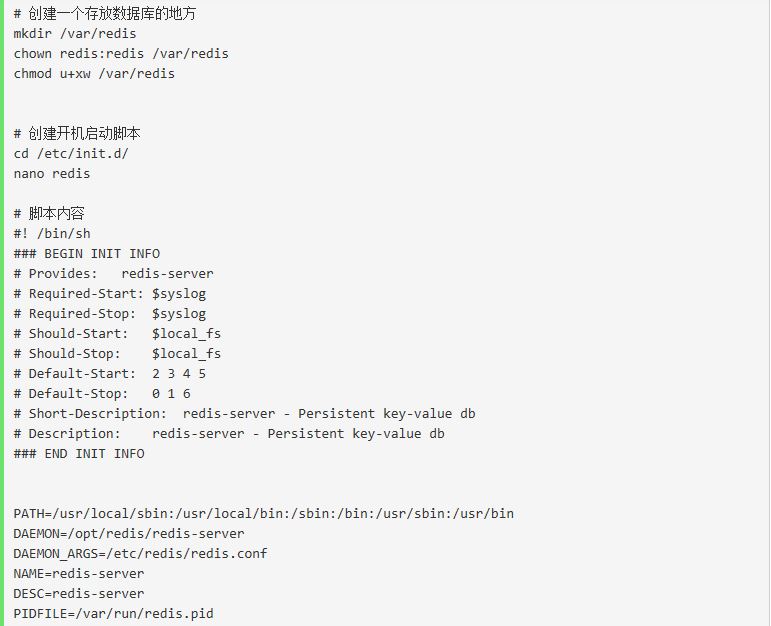This screenshot has height=626, width=771.
Task: Click the 'DAEMON_ARGS=/etc/redis/redis.conf' line
Action: coord(140,553)
